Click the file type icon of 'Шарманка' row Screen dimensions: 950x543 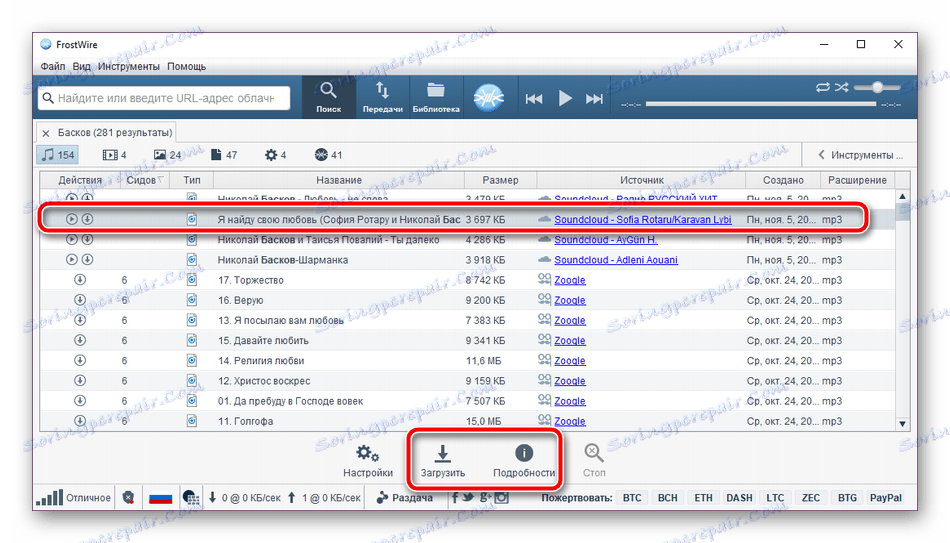point(191,259)
